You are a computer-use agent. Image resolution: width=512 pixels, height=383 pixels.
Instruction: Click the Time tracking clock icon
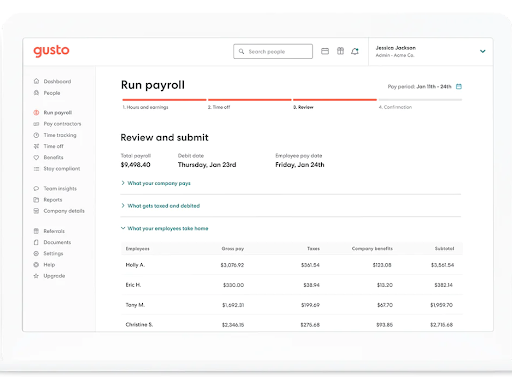36,135
